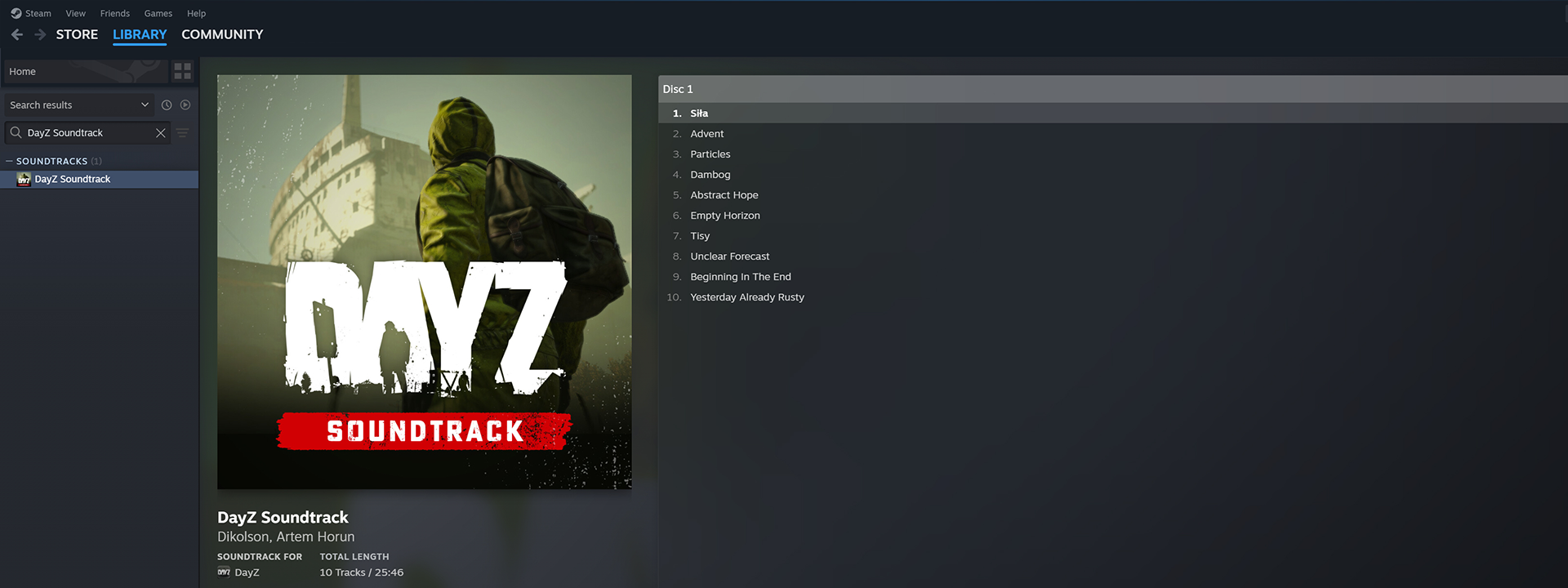Play track 2 Advent
This screenshot has width=1568, height=588.
(x=1112, y=134)
